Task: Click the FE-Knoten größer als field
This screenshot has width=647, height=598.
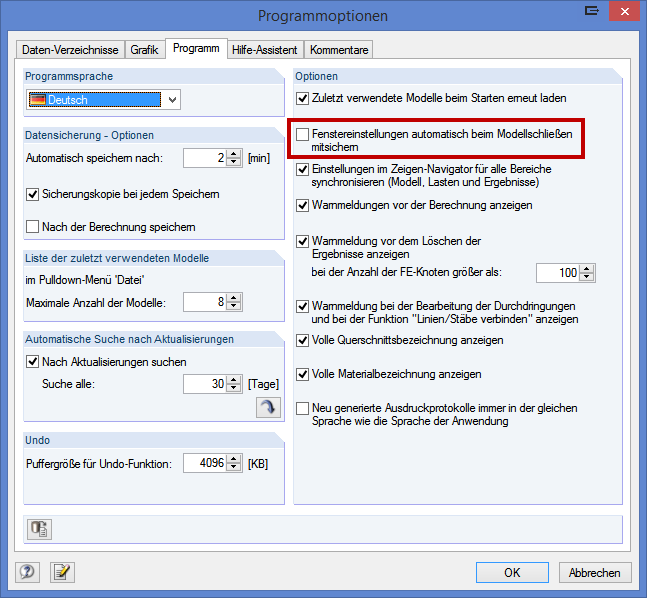Action: [558, 273]
